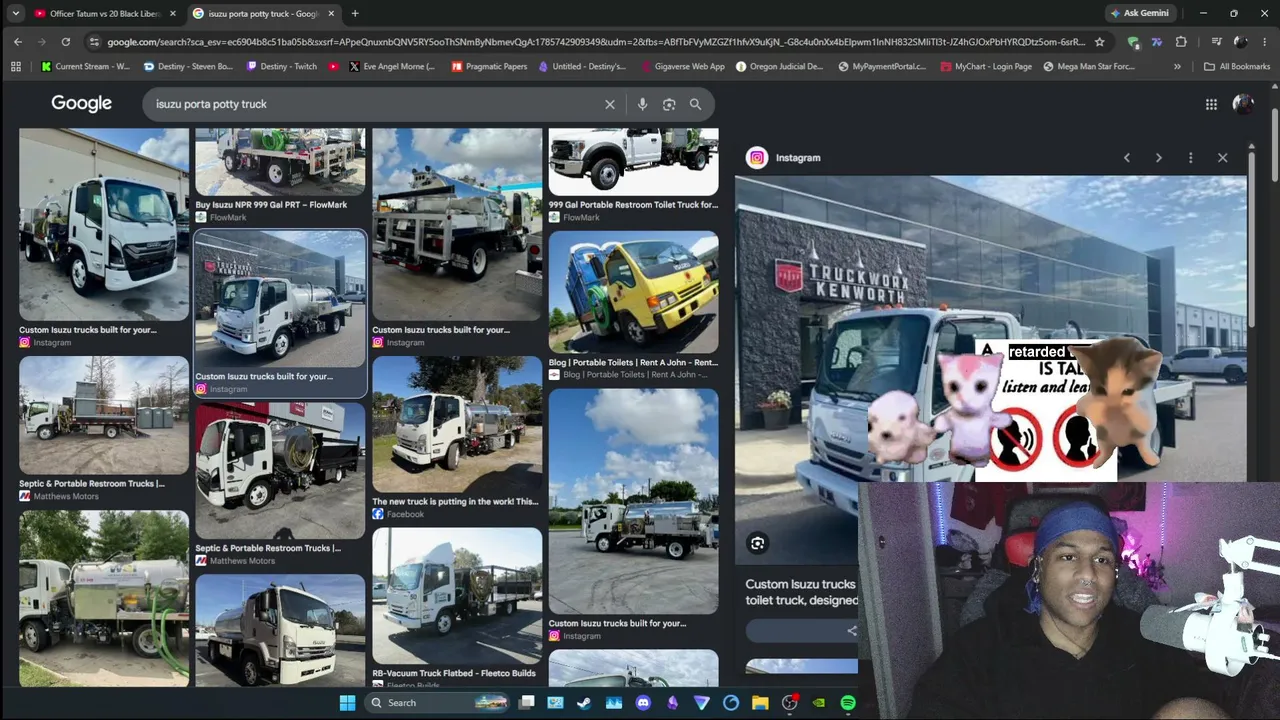The image size is (1280, 720).
Task: Open the Google account avatar menu
Action: pyautogui.click(x=1243, y=104)
